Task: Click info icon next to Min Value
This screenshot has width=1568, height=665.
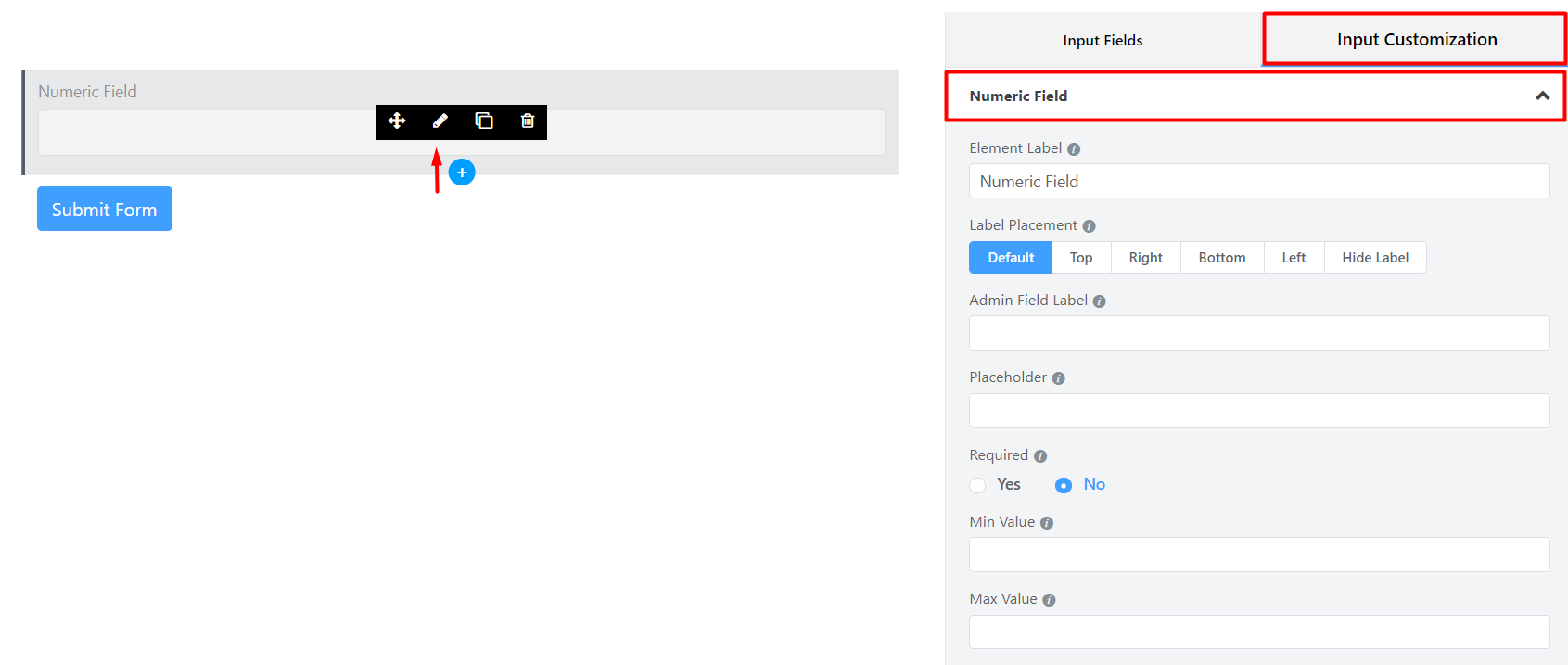Action: pyautogui.click(x=1047, y=523)
